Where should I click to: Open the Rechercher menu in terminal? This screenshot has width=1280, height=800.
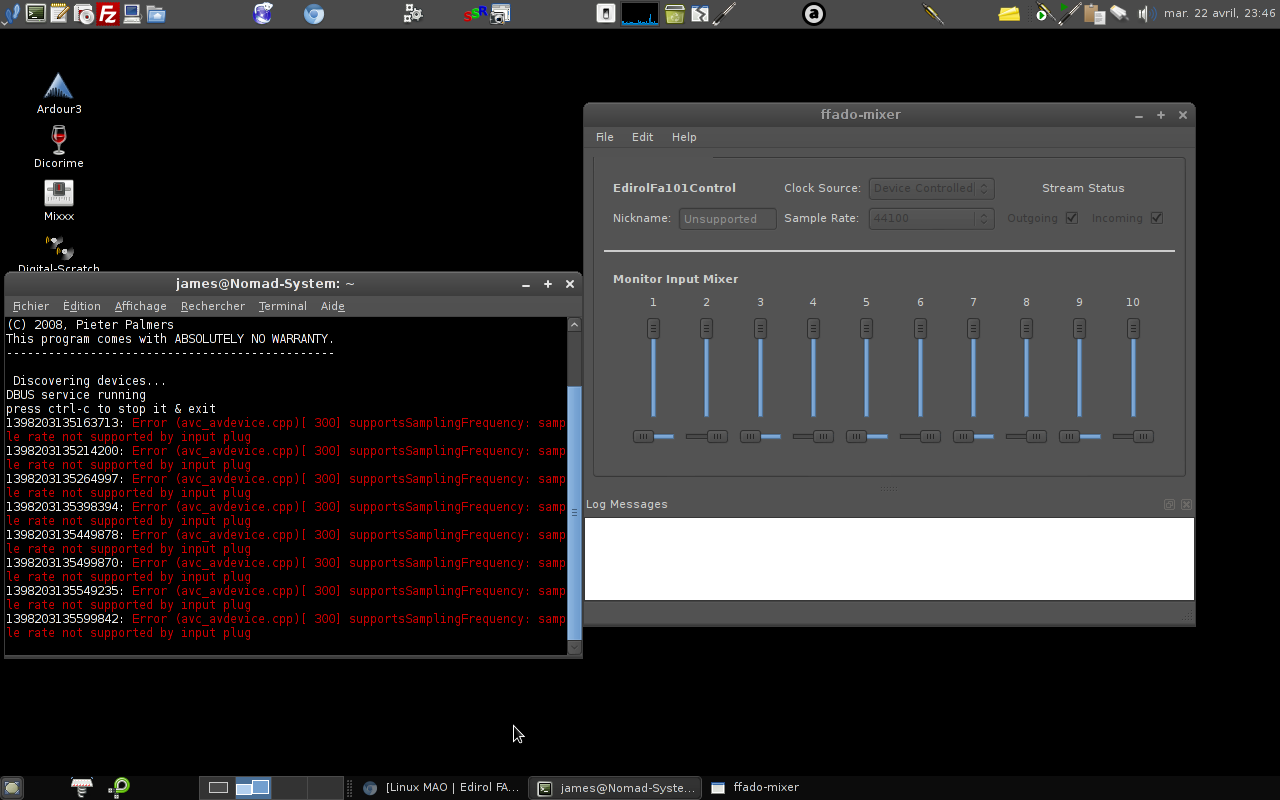(x=212, y=306)
